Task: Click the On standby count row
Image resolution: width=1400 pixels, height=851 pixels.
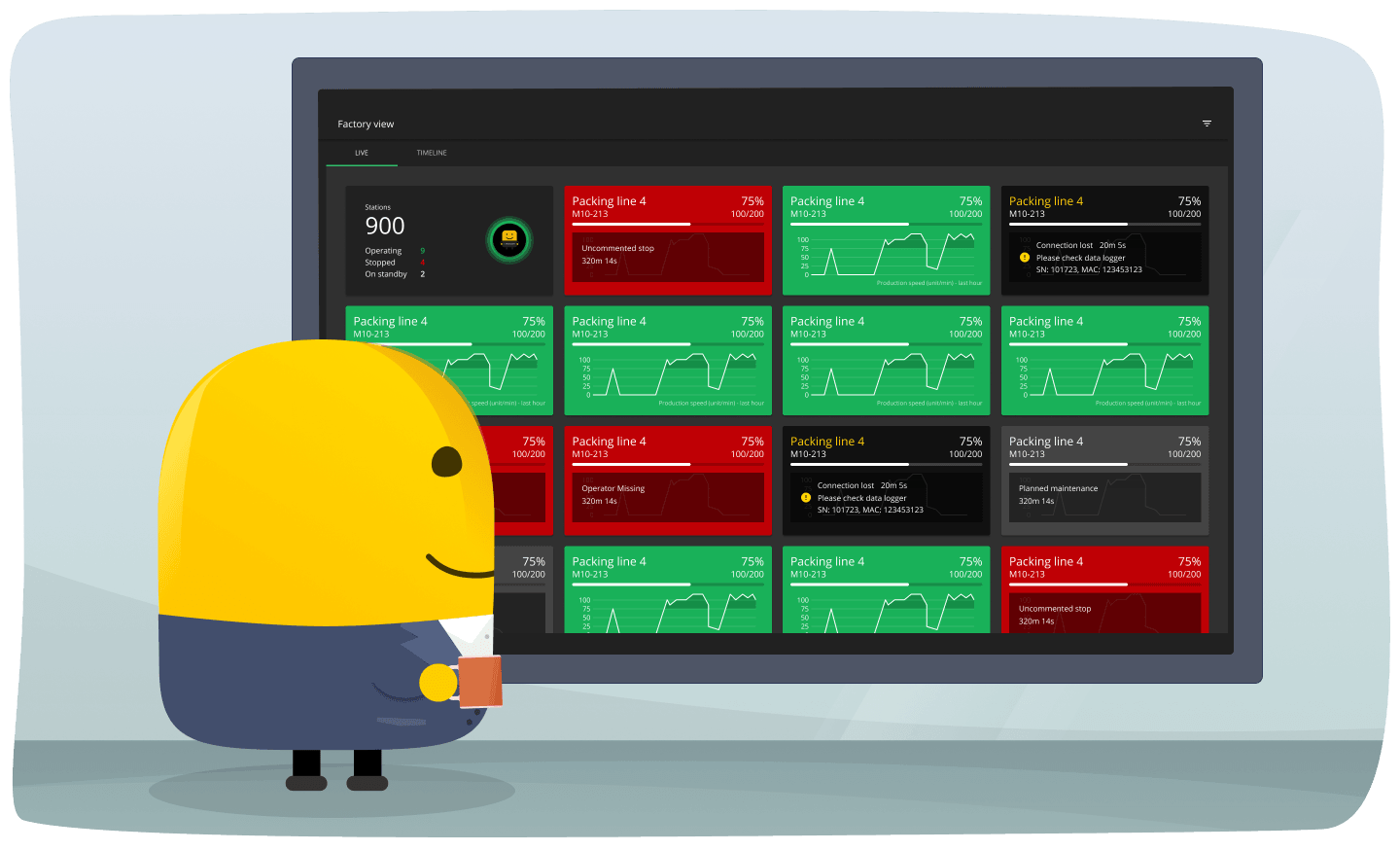Action: point(395,274)
